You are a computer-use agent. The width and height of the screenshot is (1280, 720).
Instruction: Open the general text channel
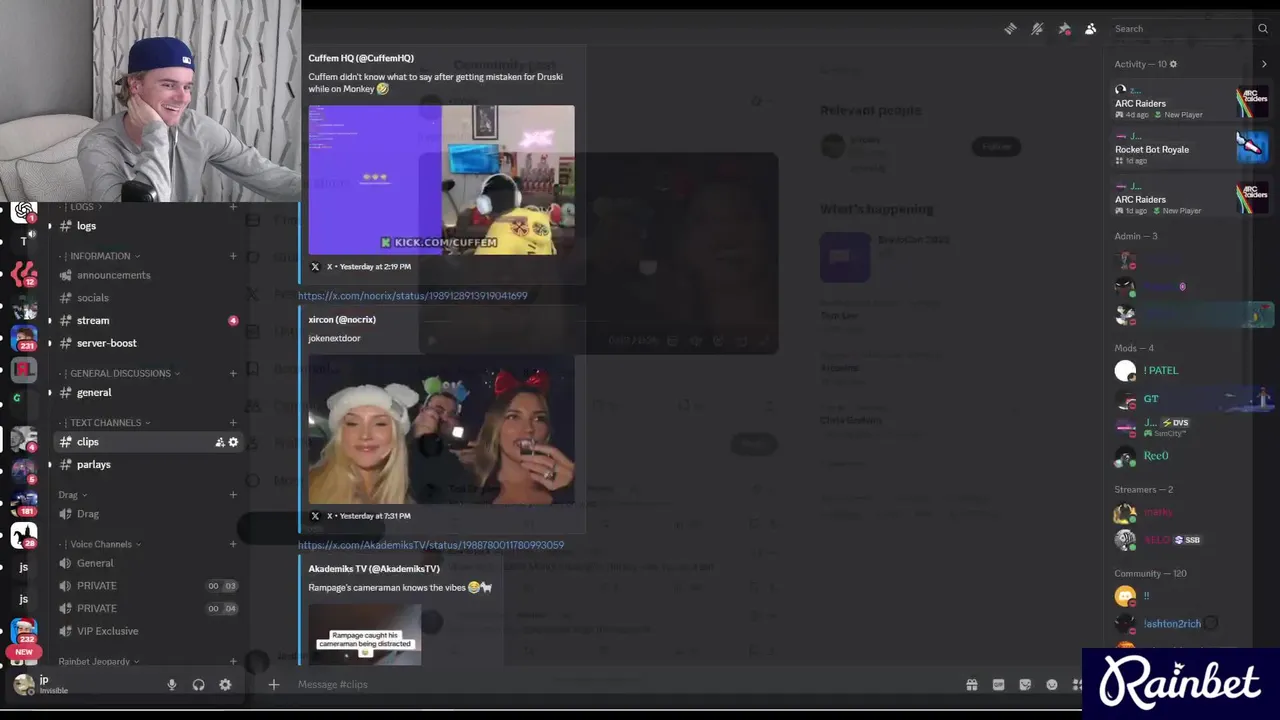[x=94, y=393]
